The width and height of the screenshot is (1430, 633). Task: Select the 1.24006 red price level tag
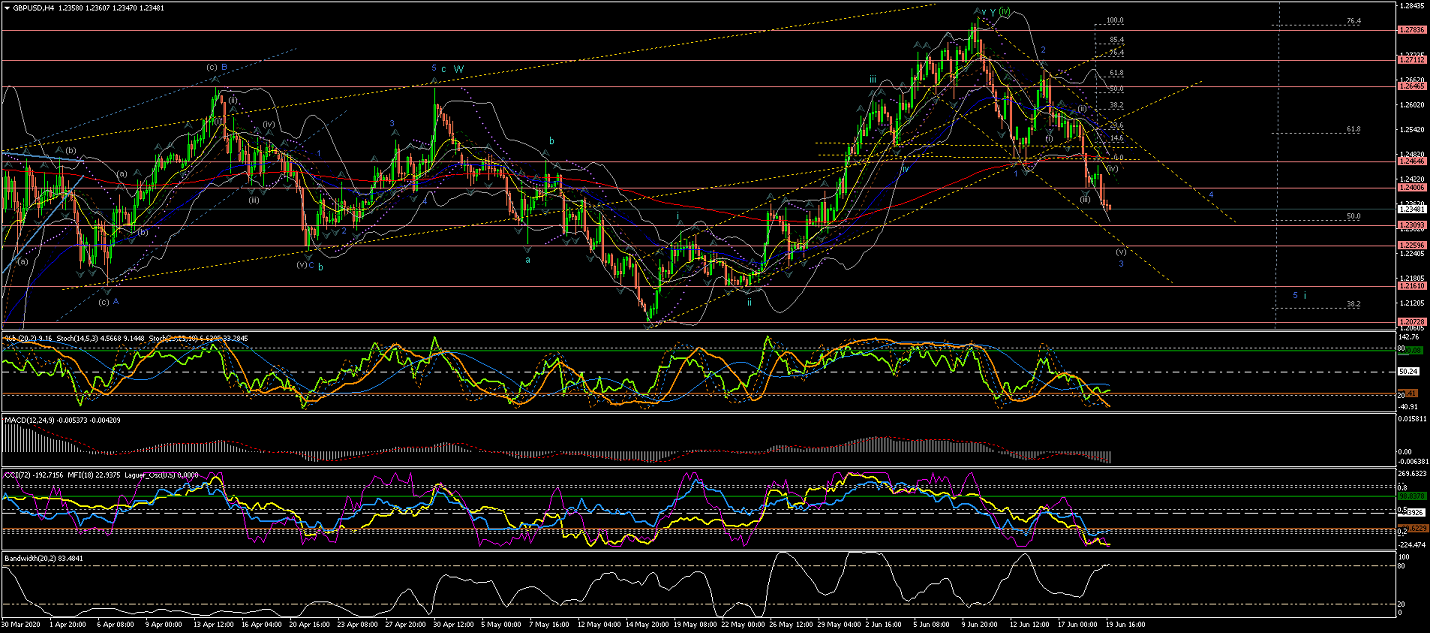tap(1411, 188)
